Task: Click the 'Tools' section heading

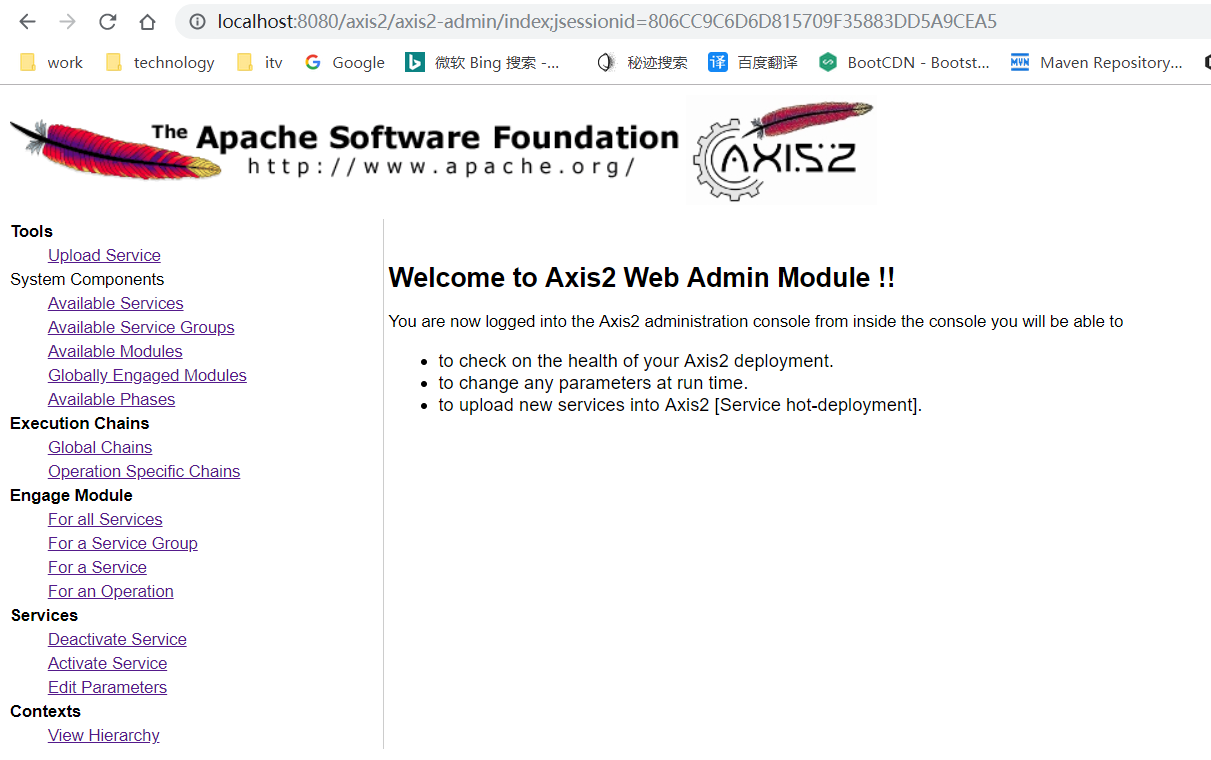Action: coord(32,231)
